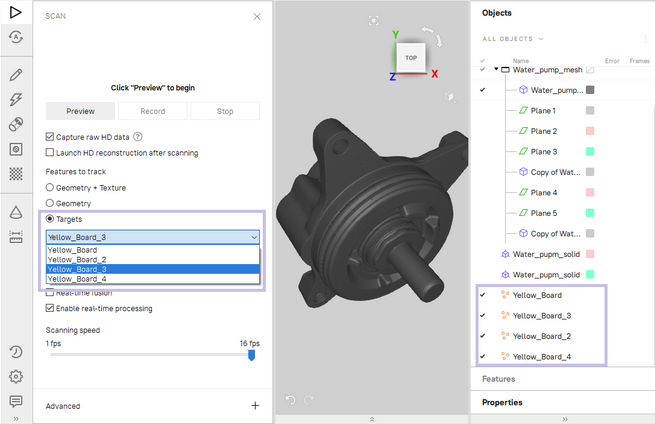Enable Launch HD reconstruction after scanning

[50, 152]
